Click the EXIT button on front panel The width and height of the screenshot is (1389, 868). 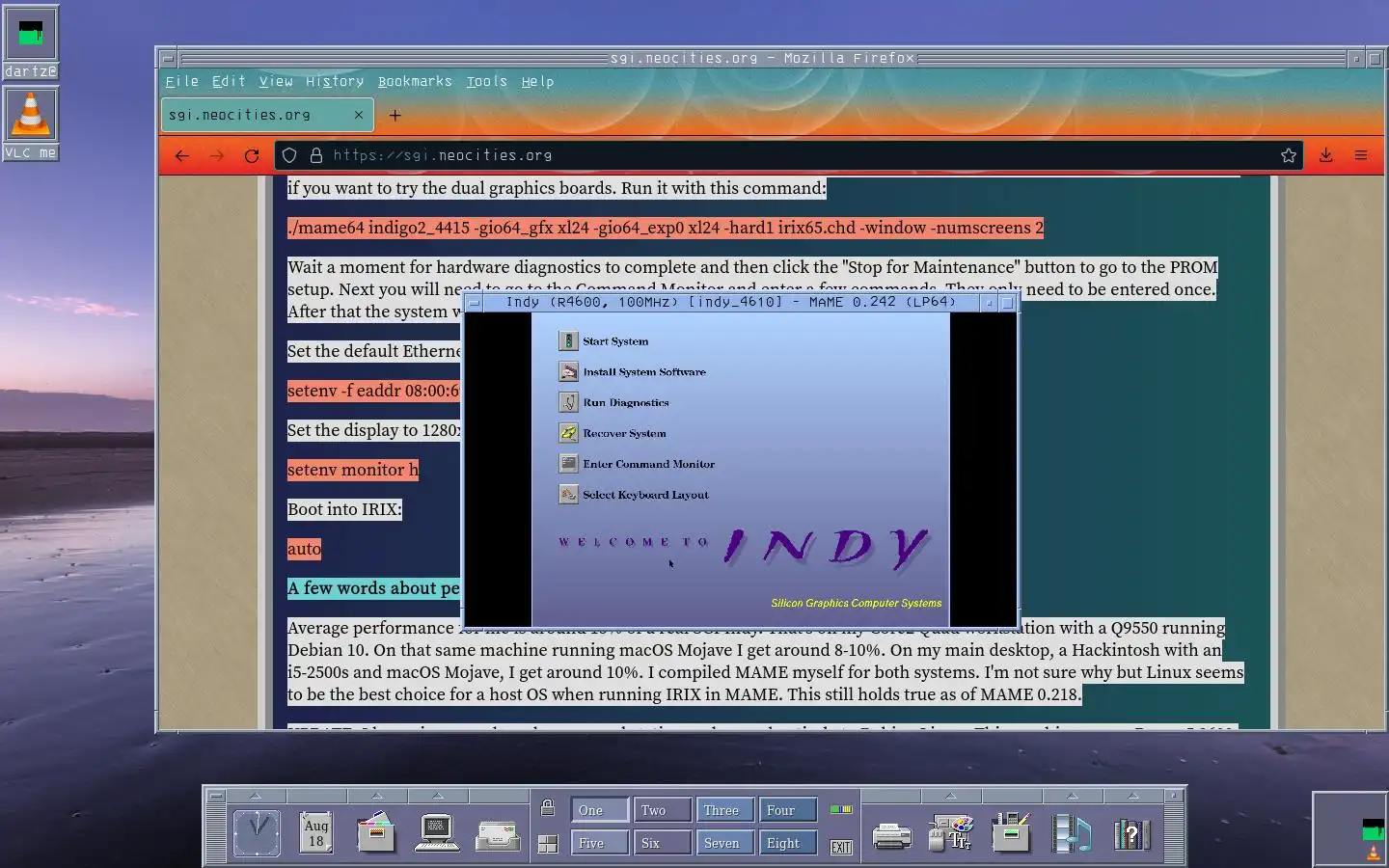pyautogui.click(x=842, y=848)
